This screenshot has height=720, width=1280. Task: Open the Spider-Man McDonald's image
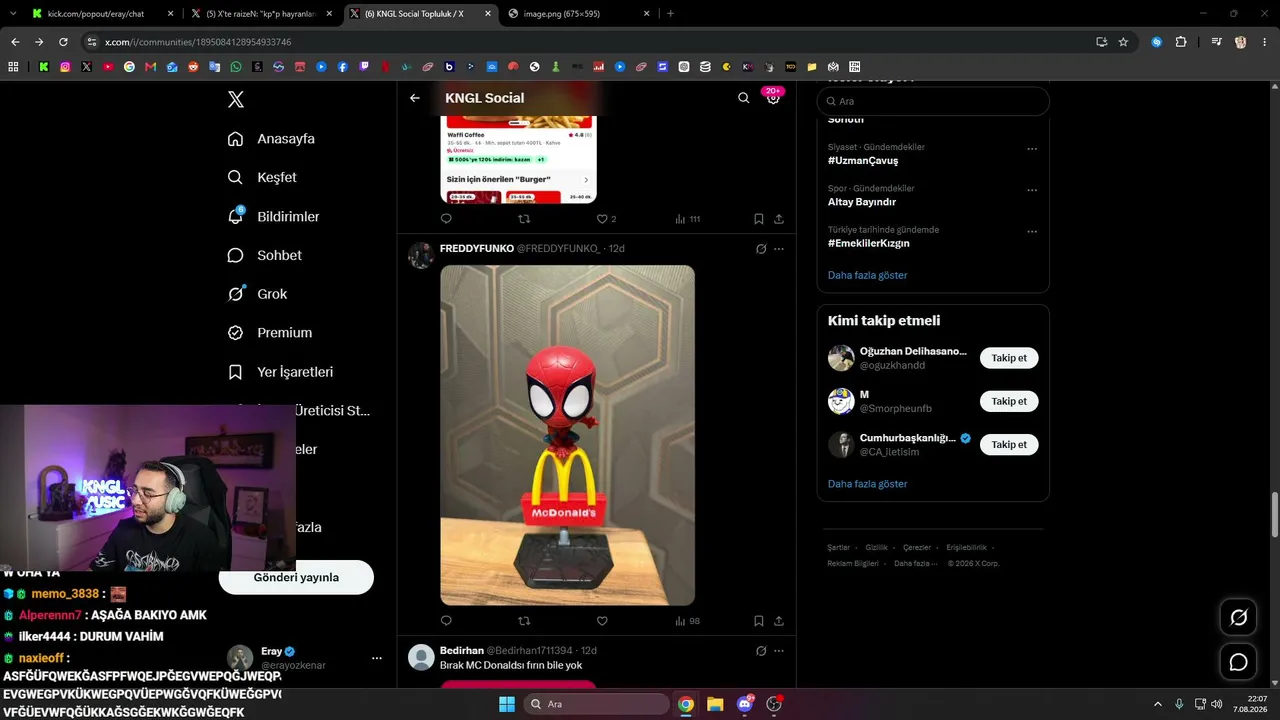567,435
